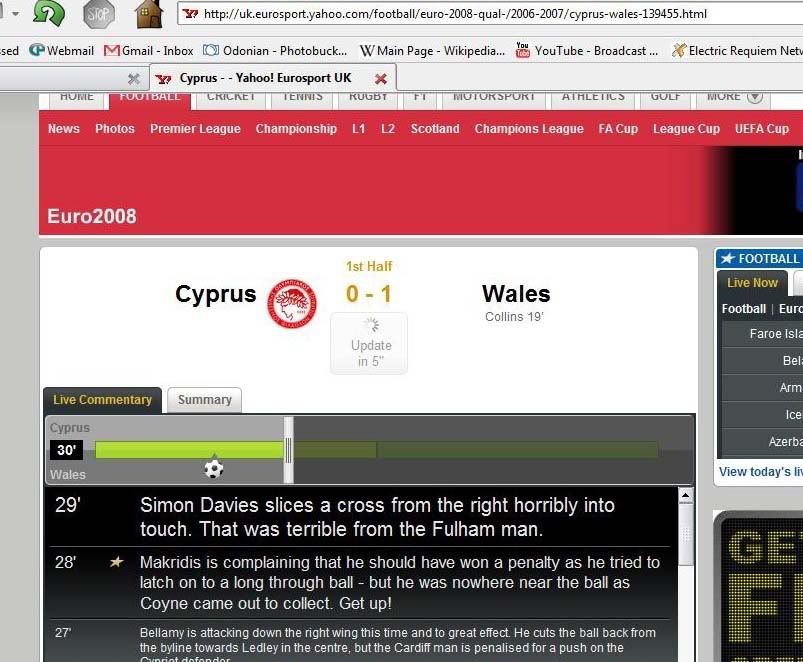Click the Wikipedia W bookmark icon
The height and width of the screenshot is (662, 803).
367,51
